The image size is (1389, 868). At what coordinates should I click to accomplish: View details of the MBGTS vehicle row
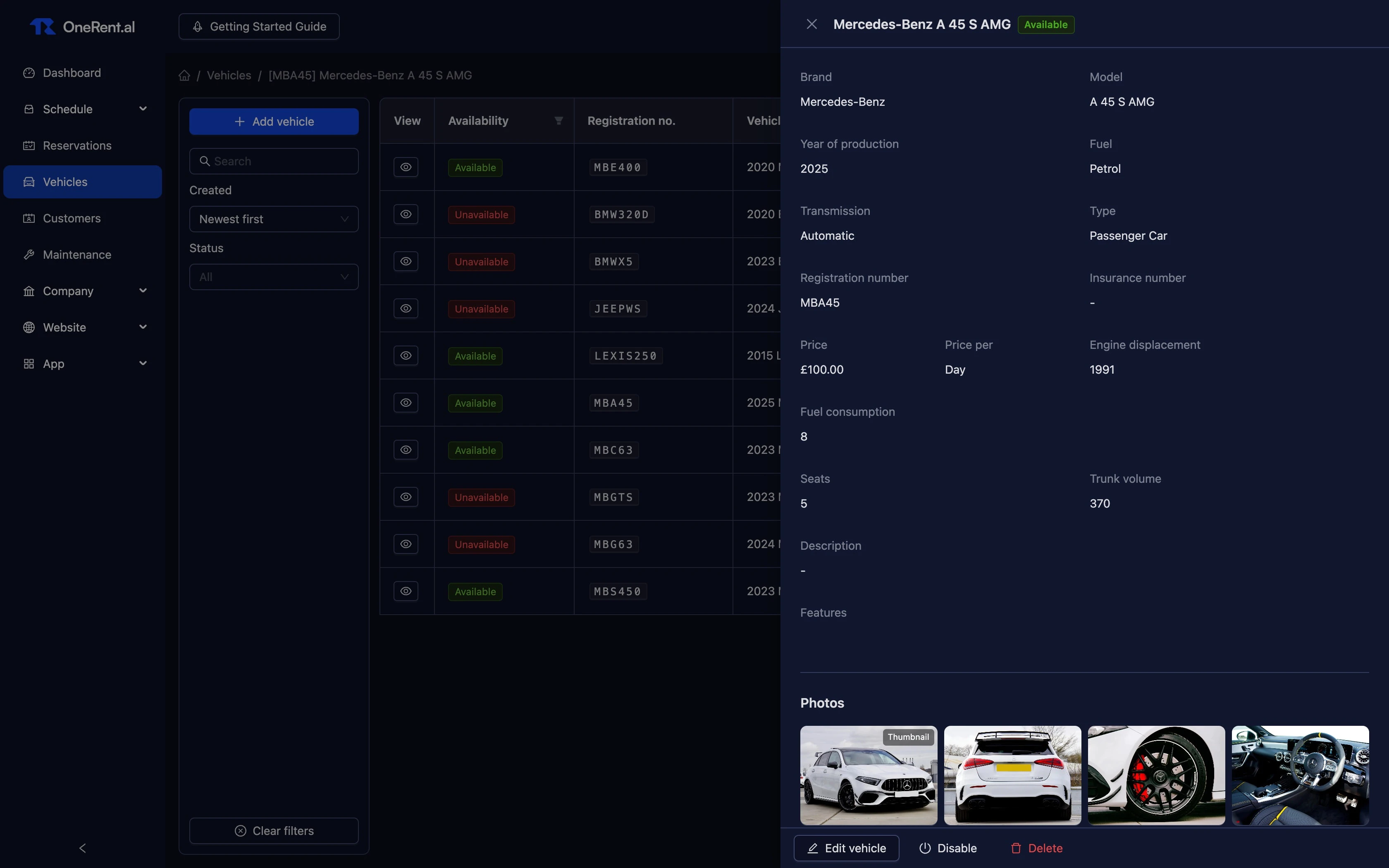pyautogui.click(x=406, y=496)
